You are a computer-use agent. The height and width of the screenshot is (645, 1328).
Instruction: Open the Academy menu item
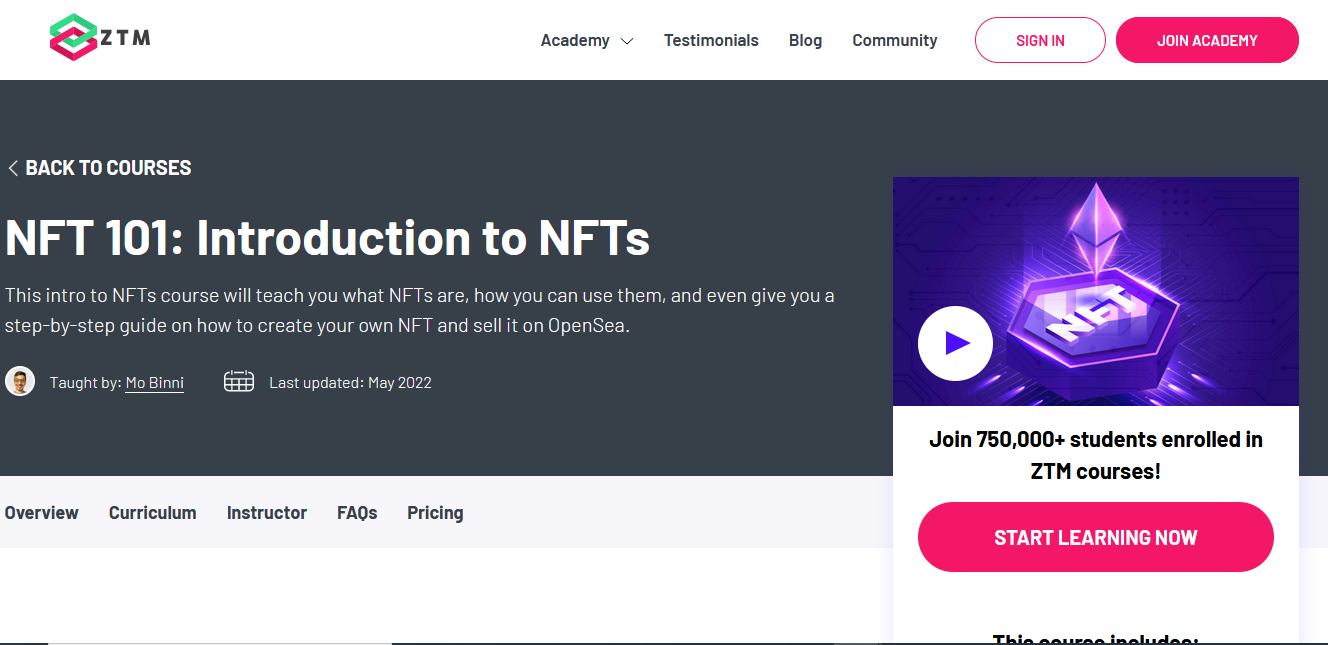(x=575, y=40)
